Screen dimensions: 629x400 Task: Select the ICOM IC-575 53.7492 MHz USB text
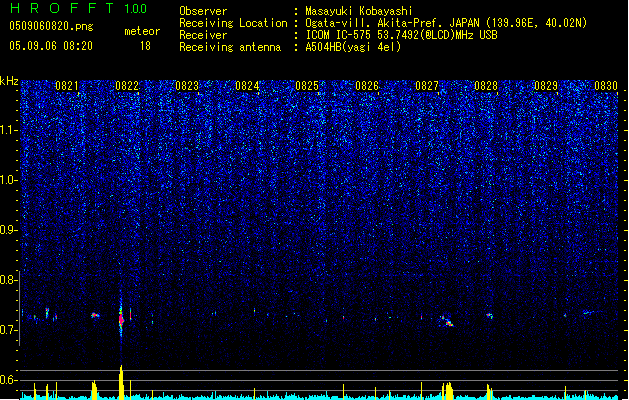click(x=402, y=35)
